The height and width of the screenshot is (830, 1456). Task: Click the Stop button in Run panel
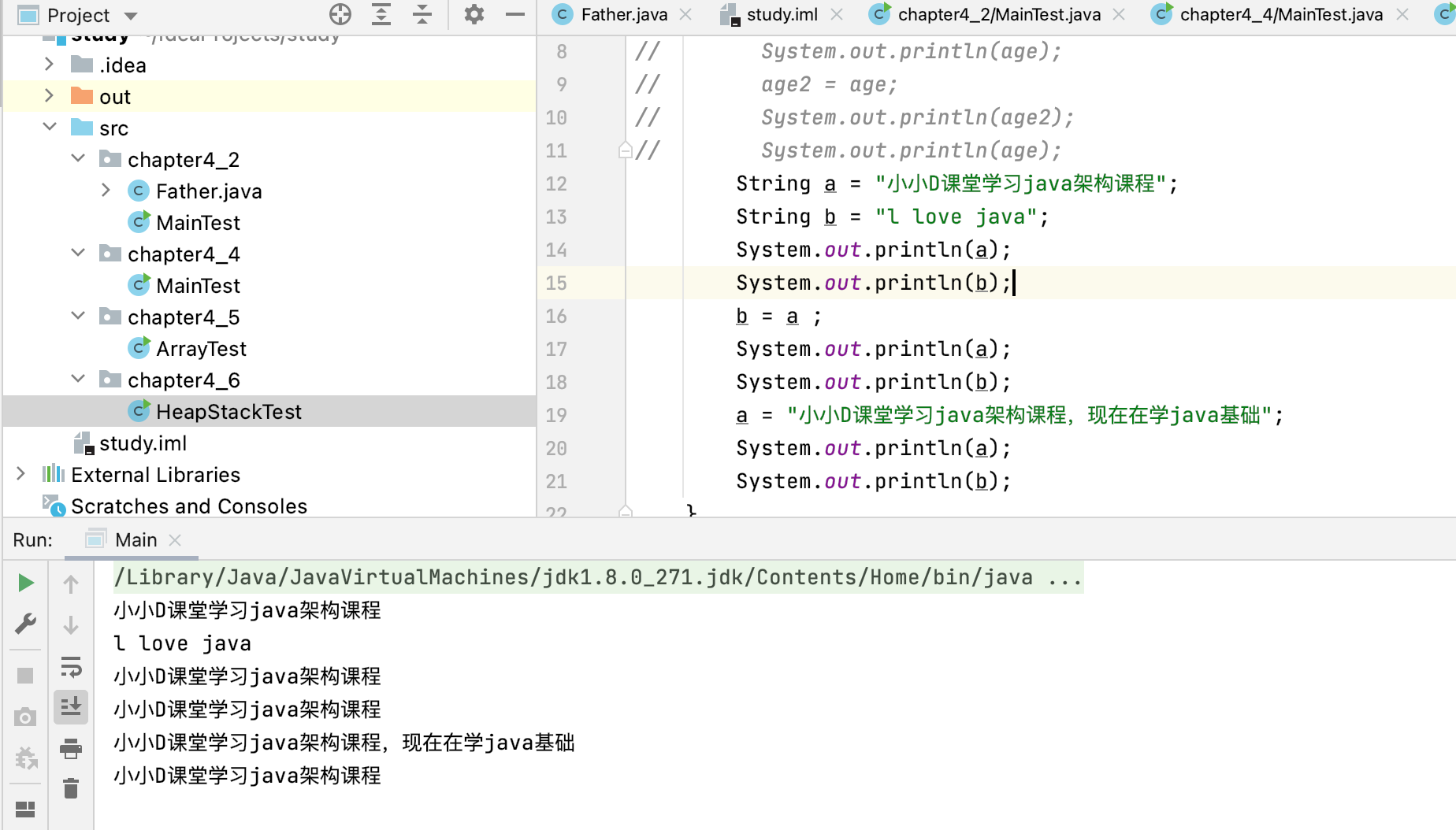25,676
